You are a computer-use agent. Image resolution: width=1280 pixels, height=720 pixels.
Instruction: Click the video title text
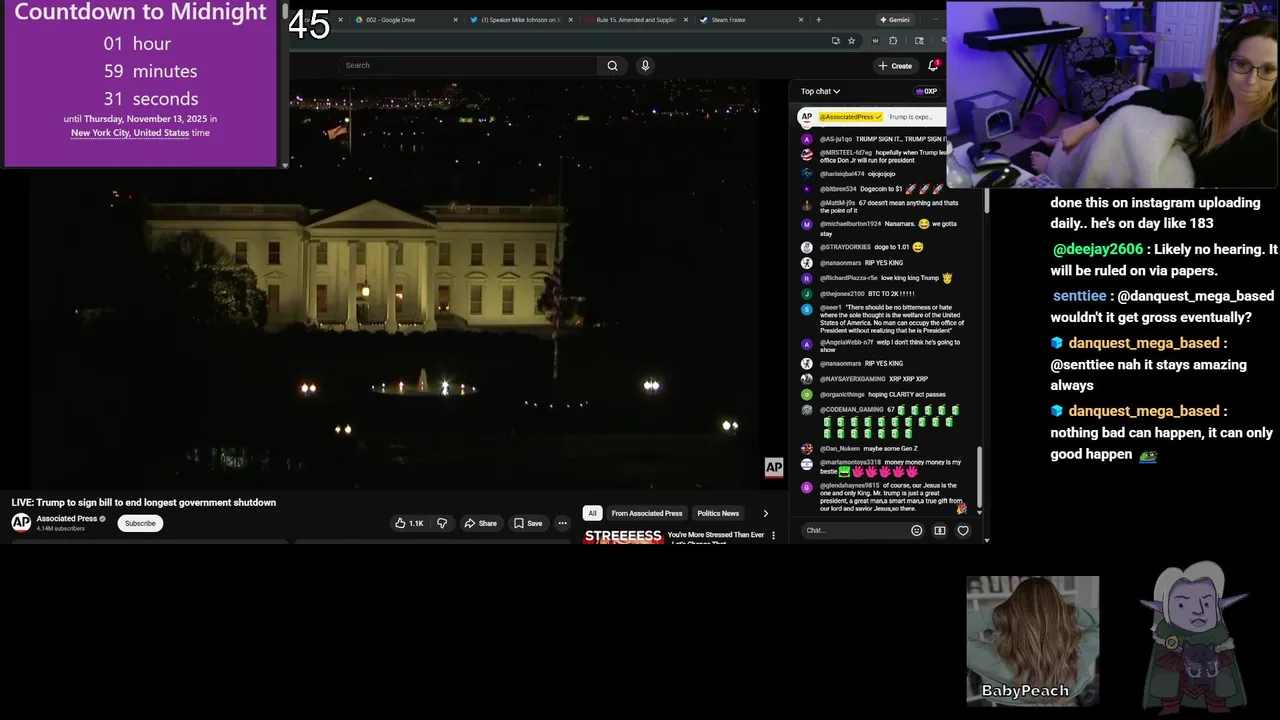click(x=144, y=502)
